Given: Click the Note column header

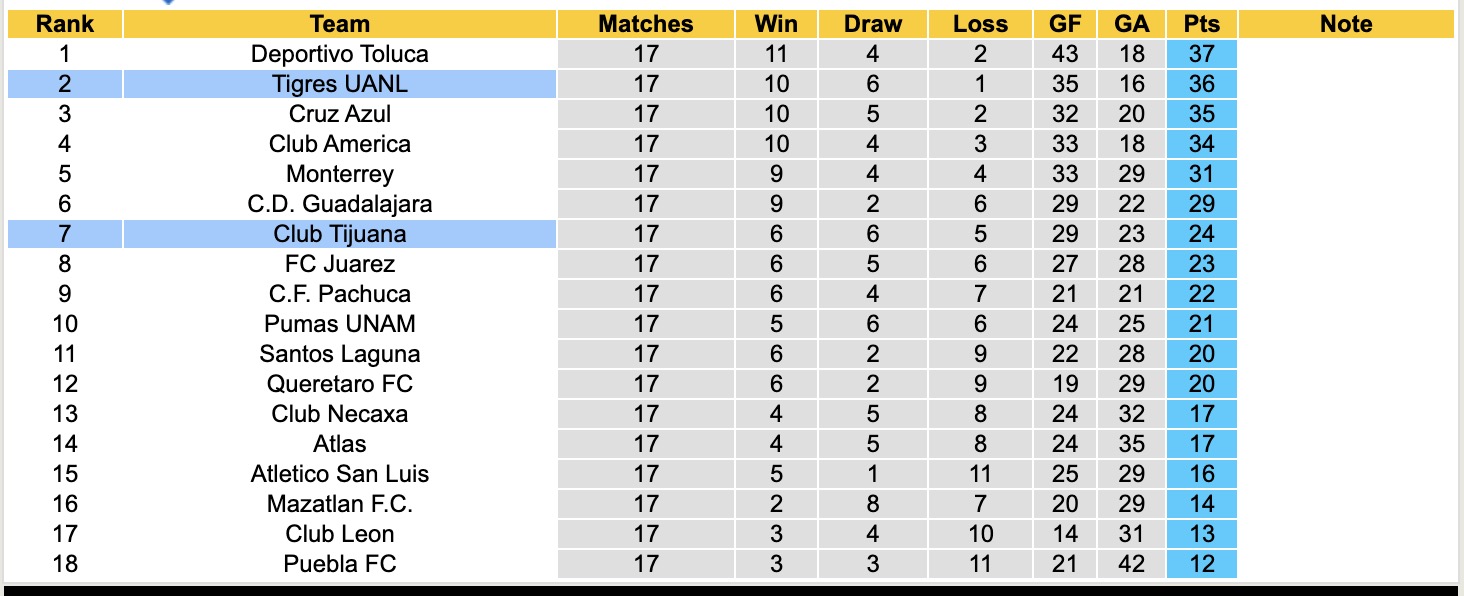Looking at the screenshot, I should 1346,24.
